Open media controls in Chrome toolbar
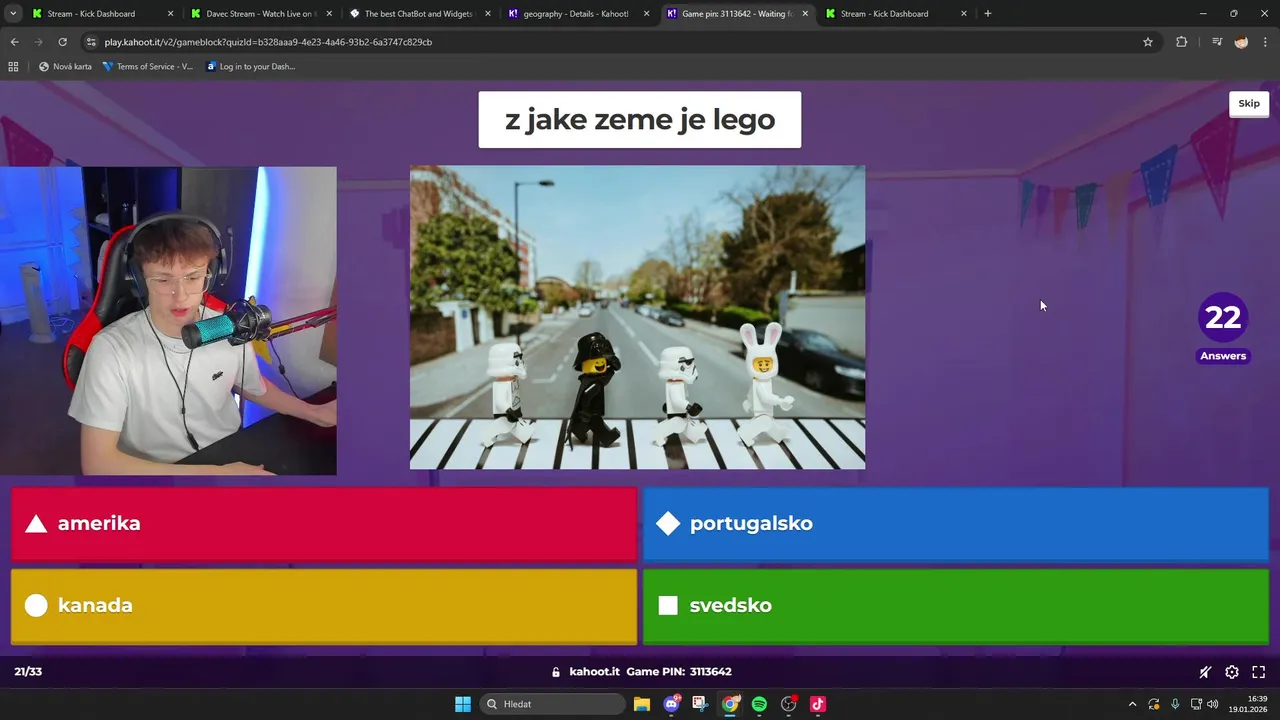The width and height of the screenshot is (1280, 720). coord(1217,42)
